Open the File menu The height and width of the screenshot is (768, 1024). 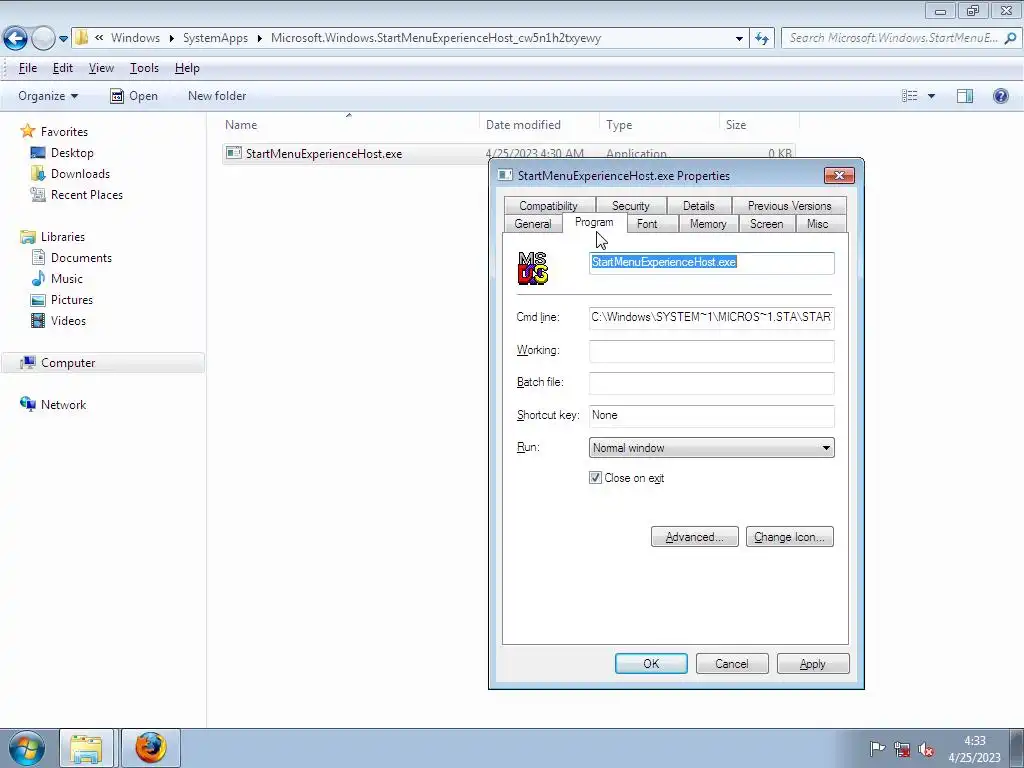coord(27,68)
